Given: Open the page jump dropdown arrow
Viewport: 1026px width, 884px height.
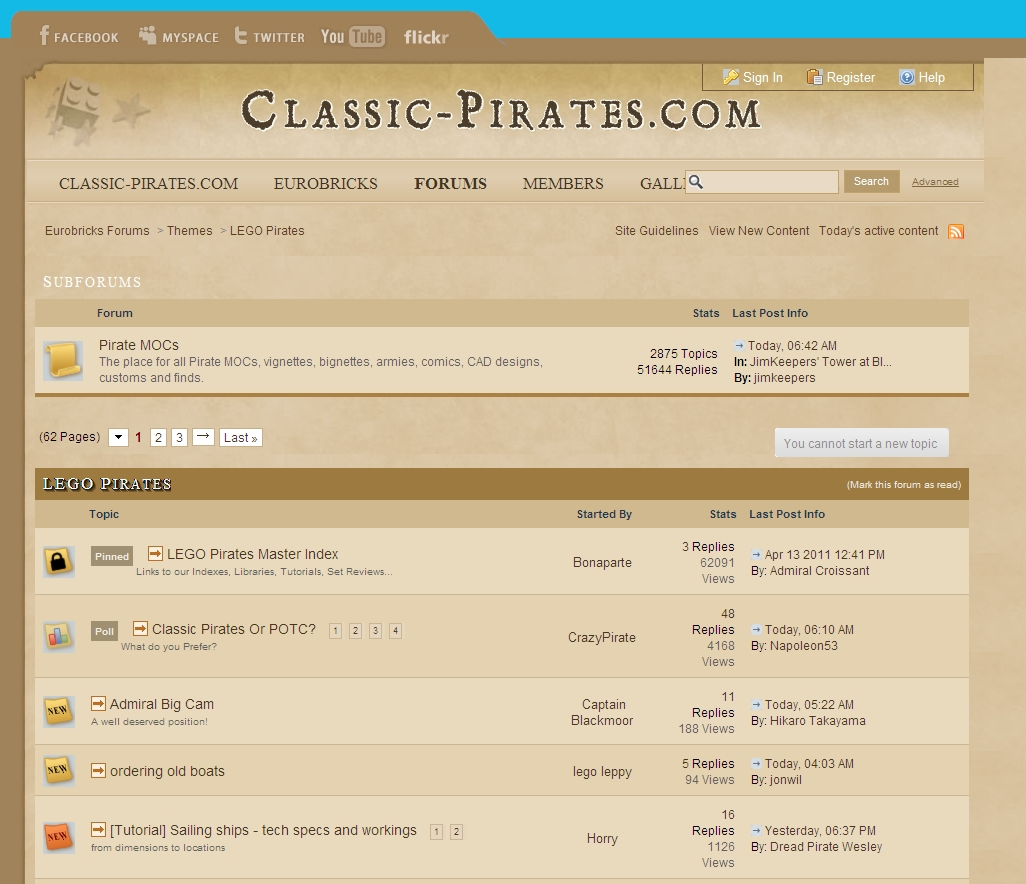Looking at the screenshot, I should pyautogui.click(x=118, y=437).
